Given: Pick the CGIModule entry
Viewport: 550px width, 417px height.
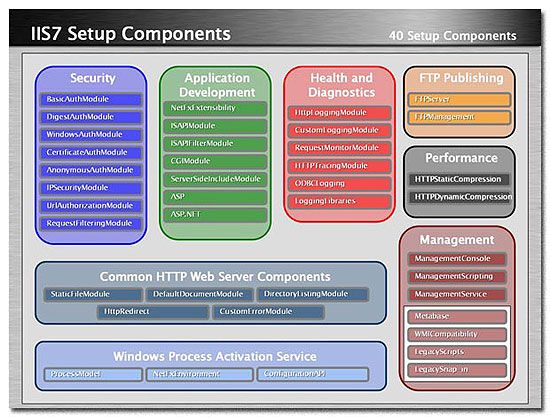Looking at the screenshot, I should pos(215,161).
